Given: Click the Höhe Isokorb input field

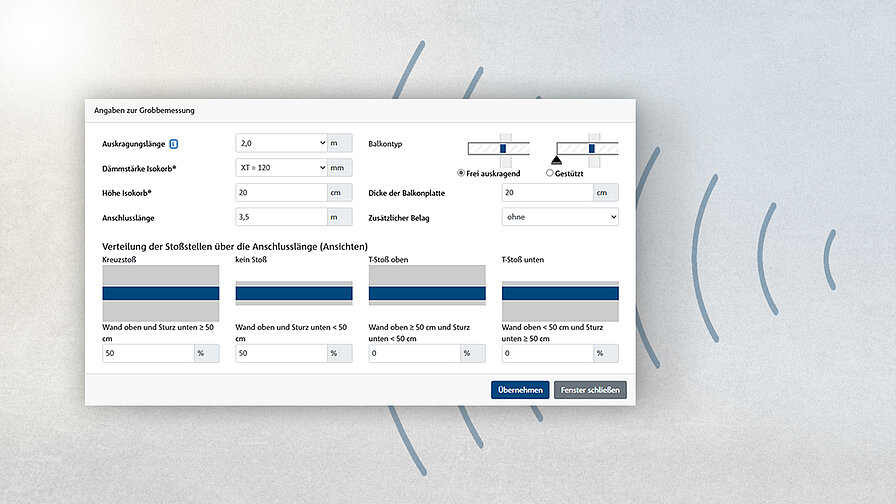Looking at the screenshot, I should [x=281, y=193].
